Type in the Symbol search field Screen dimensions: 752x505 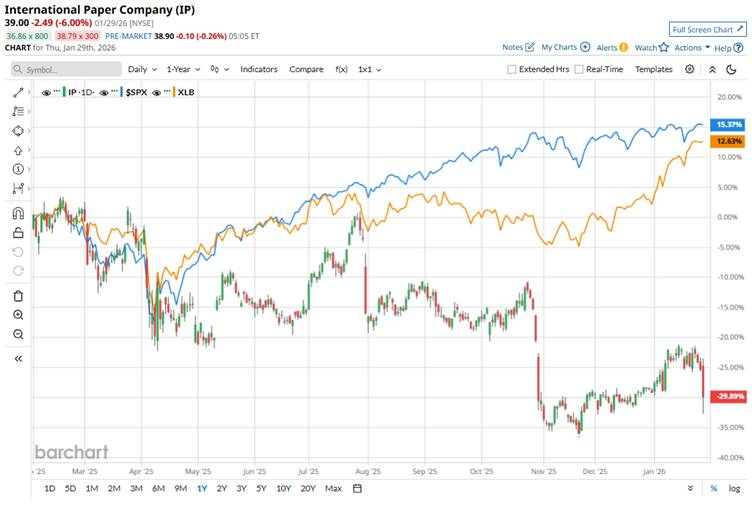point(65,69)
